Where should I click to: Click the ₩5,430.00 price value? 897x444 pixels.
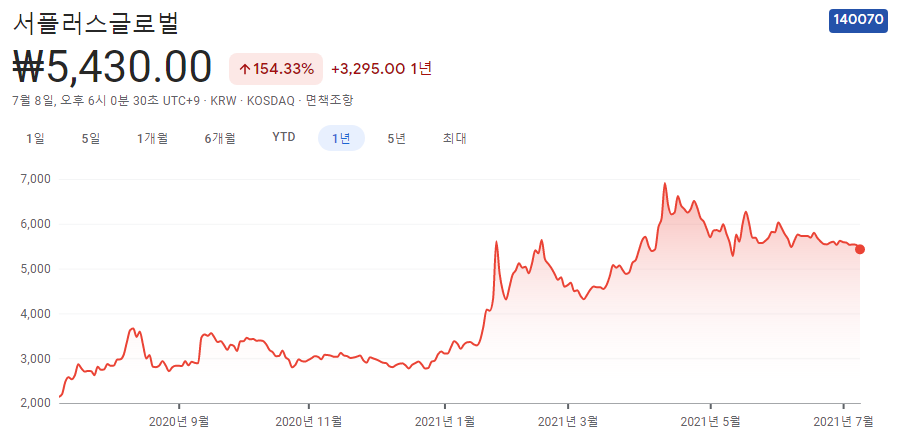(112, 68)
